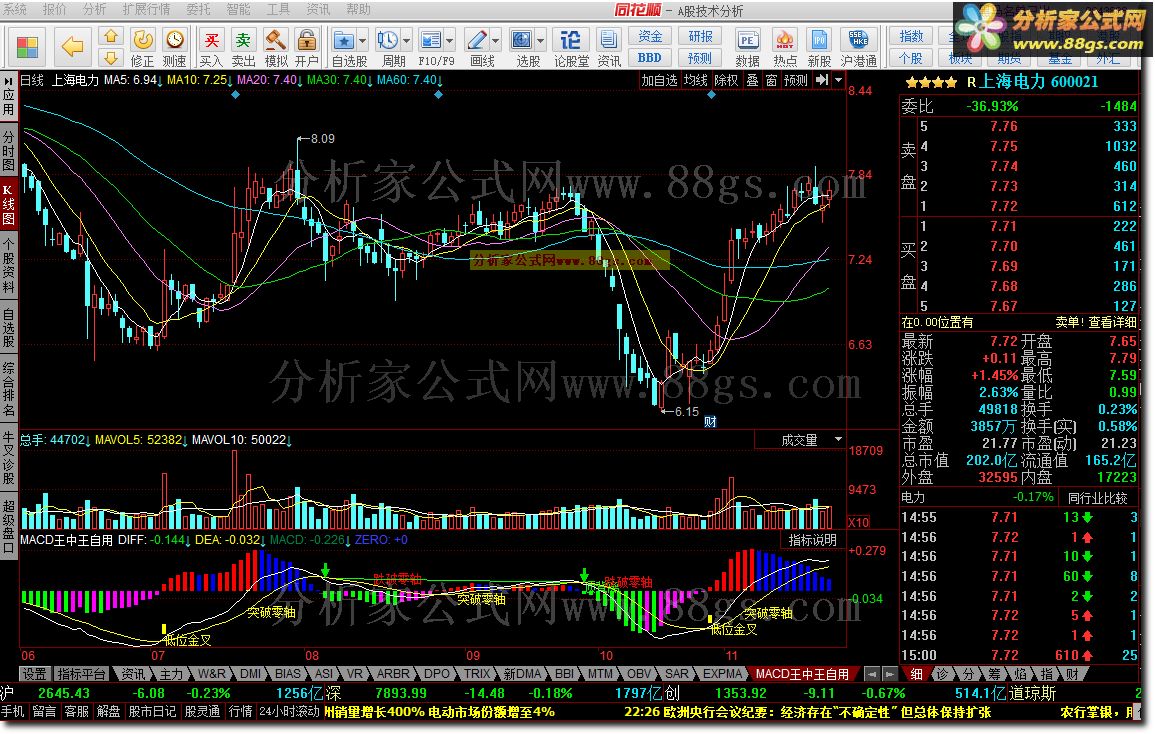Click the 资金 button
Viewport: 1155px width, 734px height.
(x=650, y=36)
